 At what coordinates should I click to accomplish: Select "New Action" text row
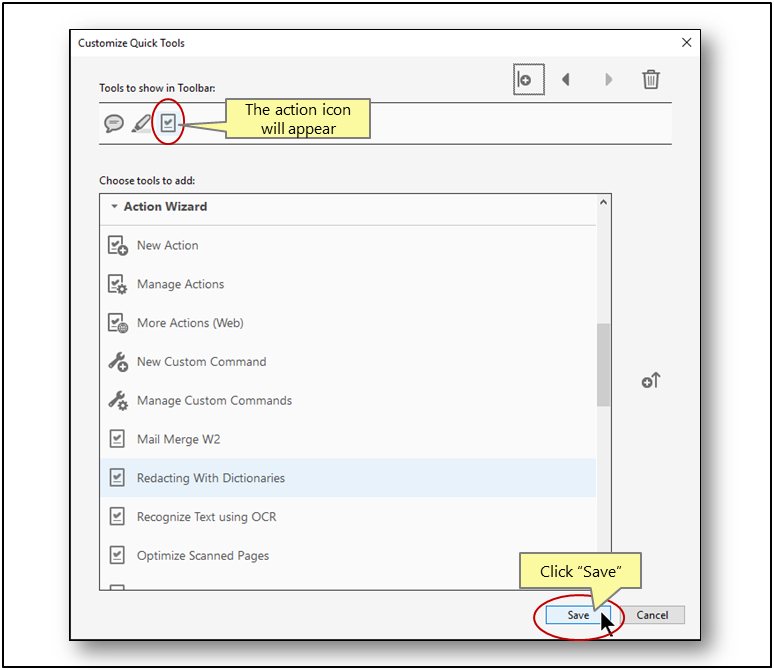click(x=348, y=245)
